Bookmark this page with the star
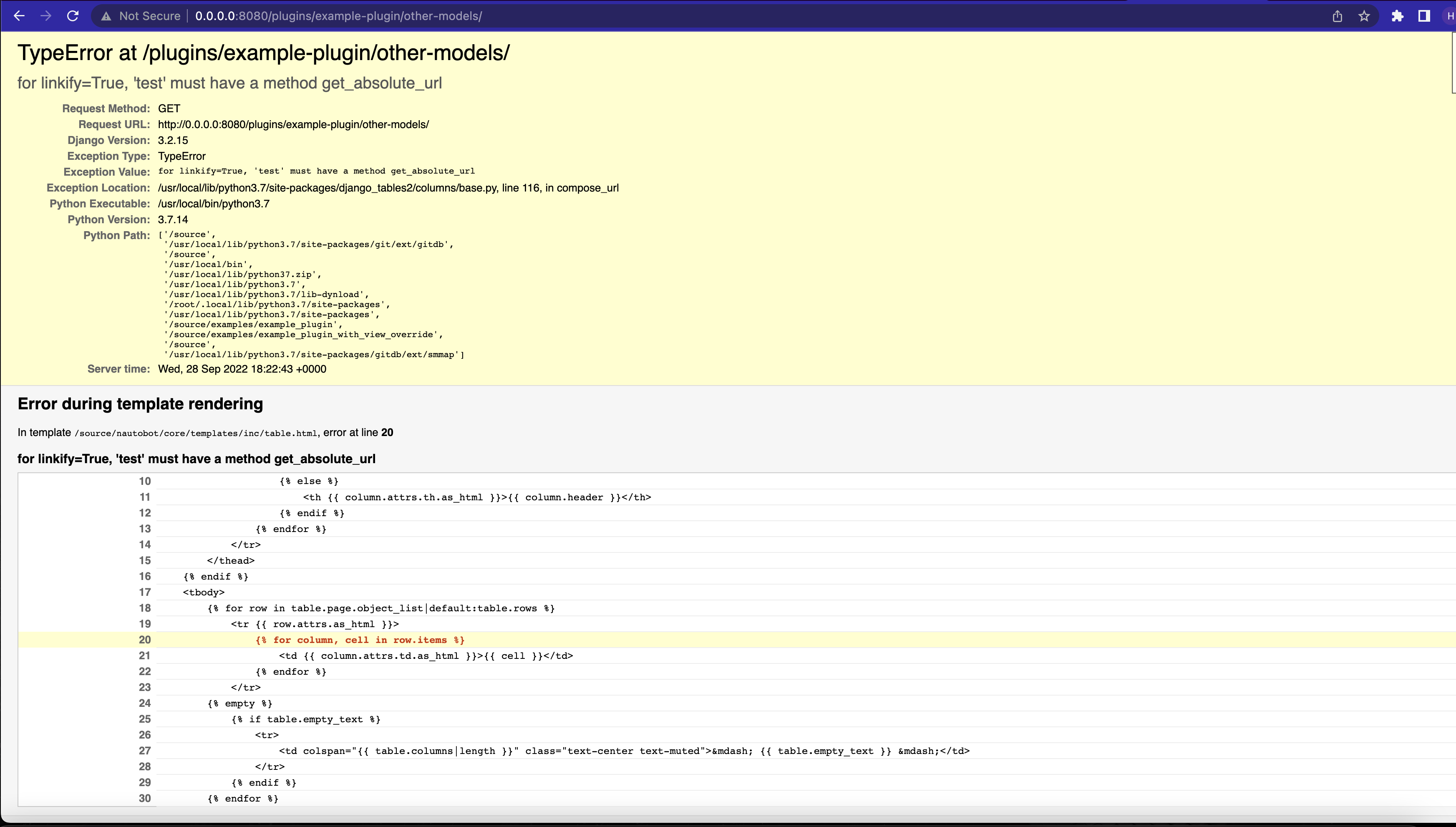 (1364, 16)
